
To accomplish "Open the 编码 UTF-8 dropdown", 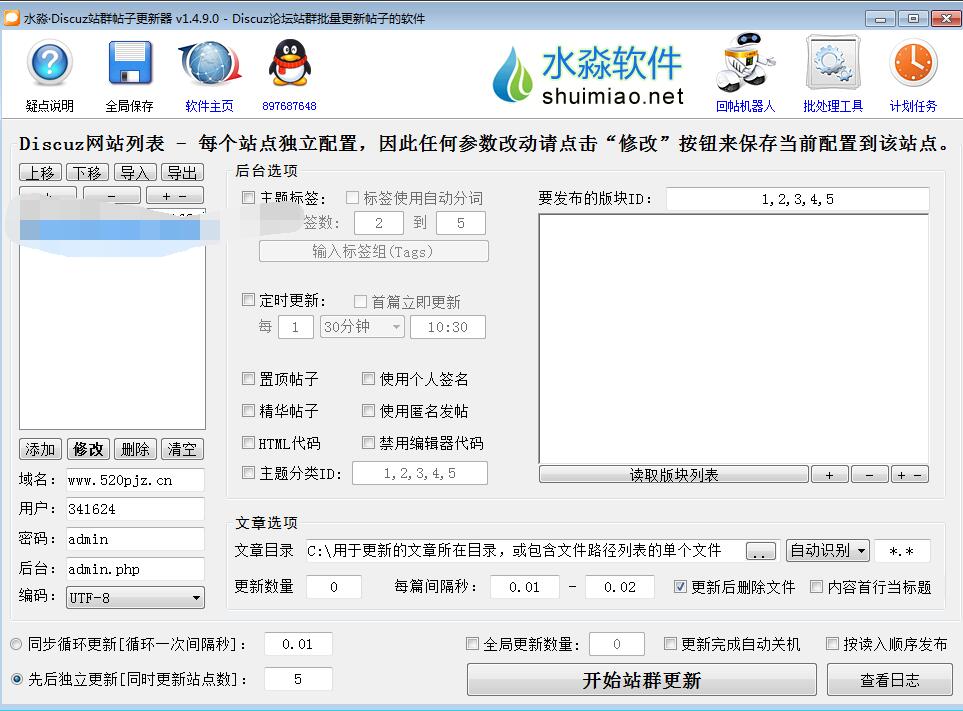I will tap(135, 597).
